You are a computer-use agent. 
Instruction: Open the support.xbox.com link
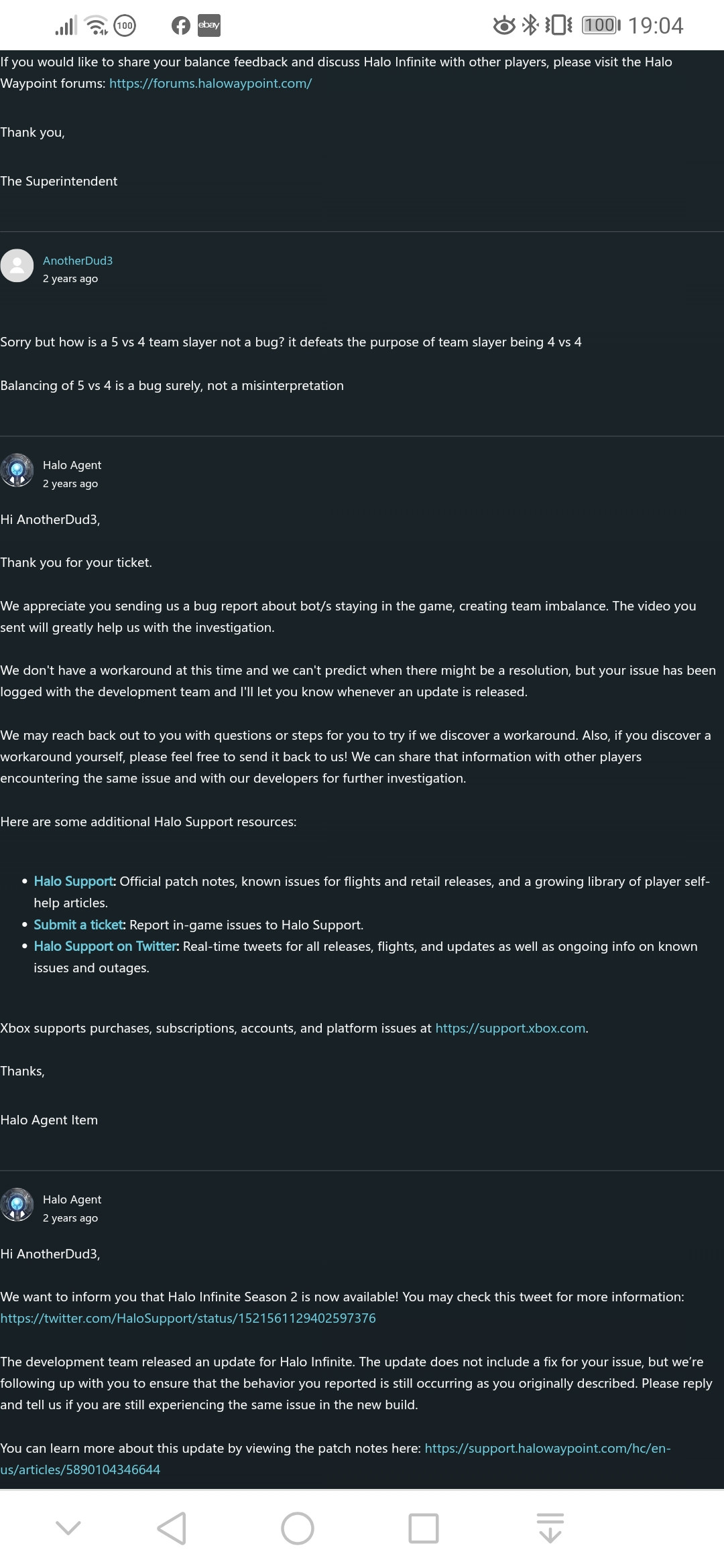click(511, 1028)
